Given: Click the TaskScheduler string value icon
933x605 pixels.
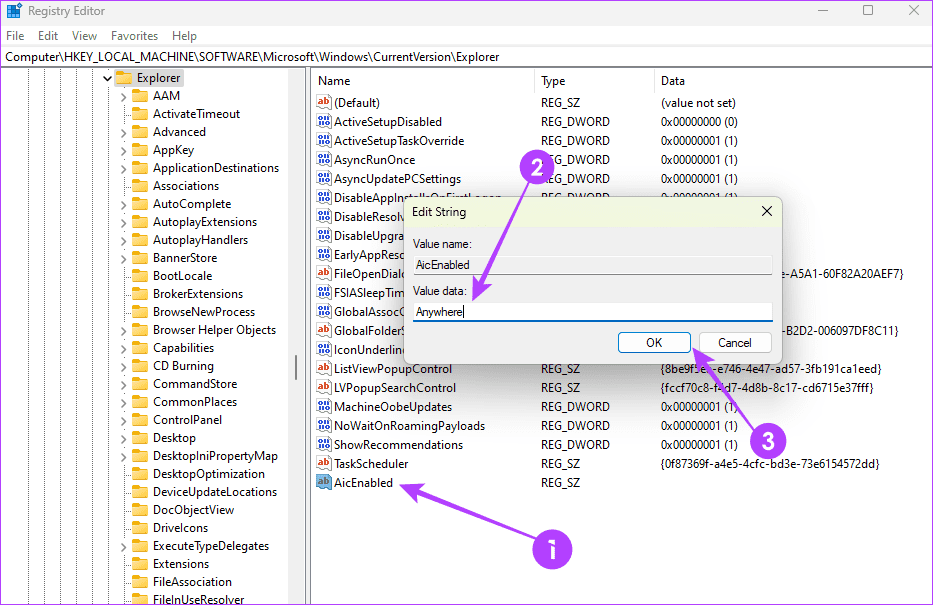Looking at the screenshot, I should [323, 464].
